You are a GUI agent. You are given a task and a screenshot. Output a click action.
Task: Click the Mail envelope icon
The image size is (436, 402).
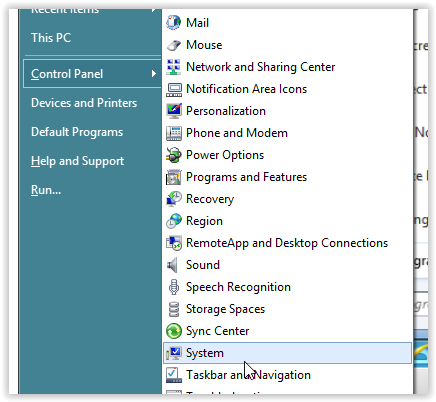coord(174,23)
